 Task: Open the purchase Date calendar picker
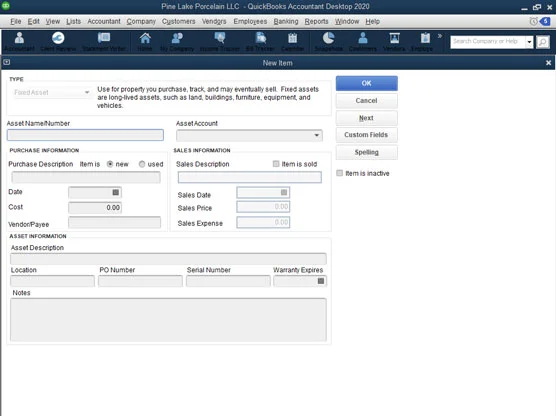point(116,192)
